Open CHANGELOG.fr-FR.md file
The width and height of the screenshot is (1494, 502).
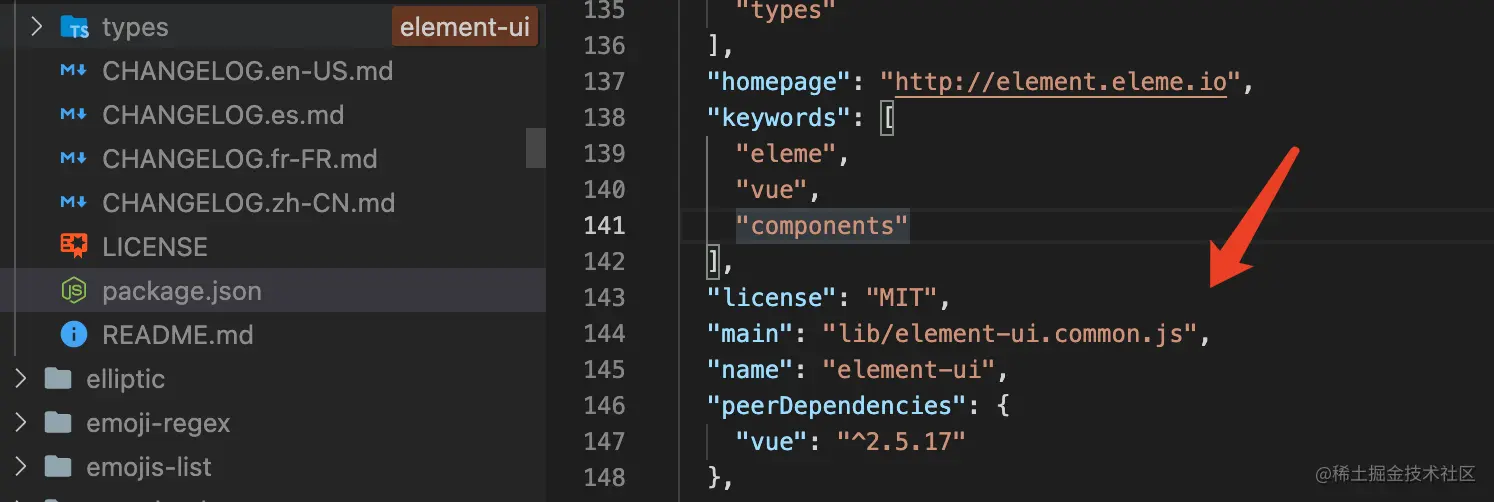click(240, 159)
